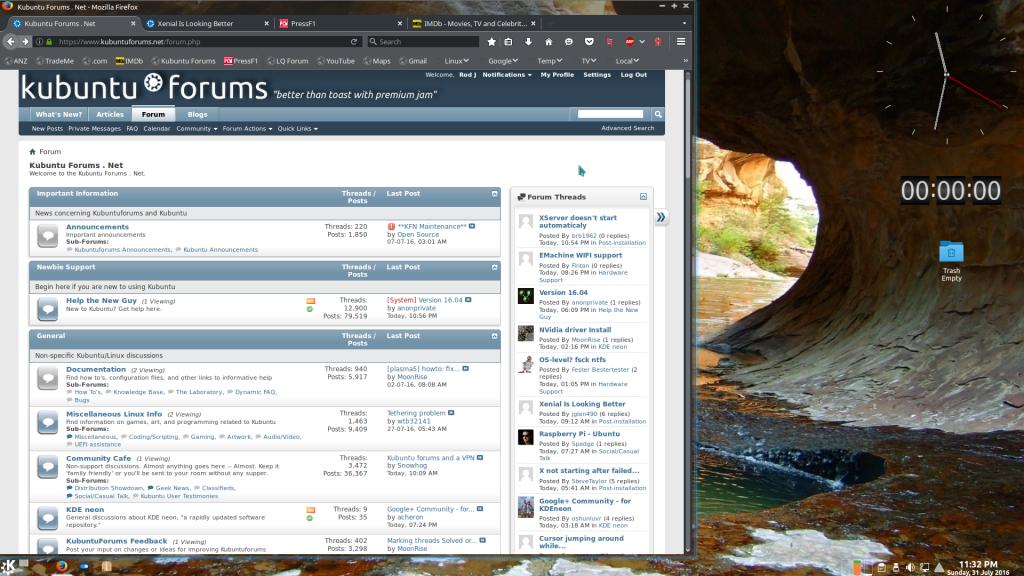
Task: Click the Advanced Search link
Action: point(627,128)
